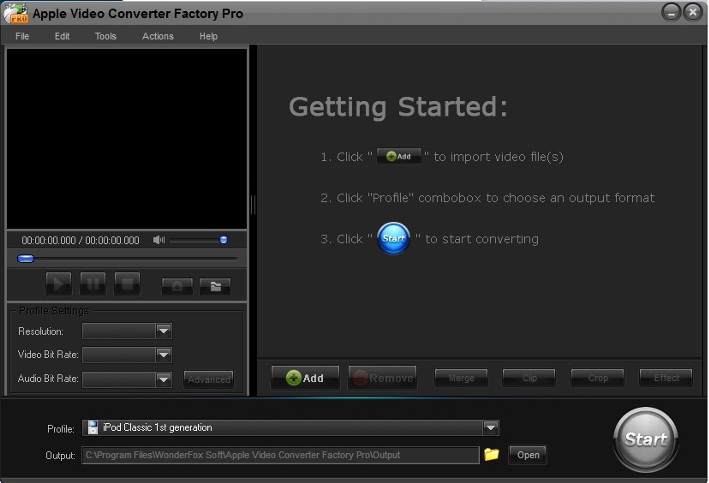Open the Tools menu
709x483 pixels.
(105, 36)
